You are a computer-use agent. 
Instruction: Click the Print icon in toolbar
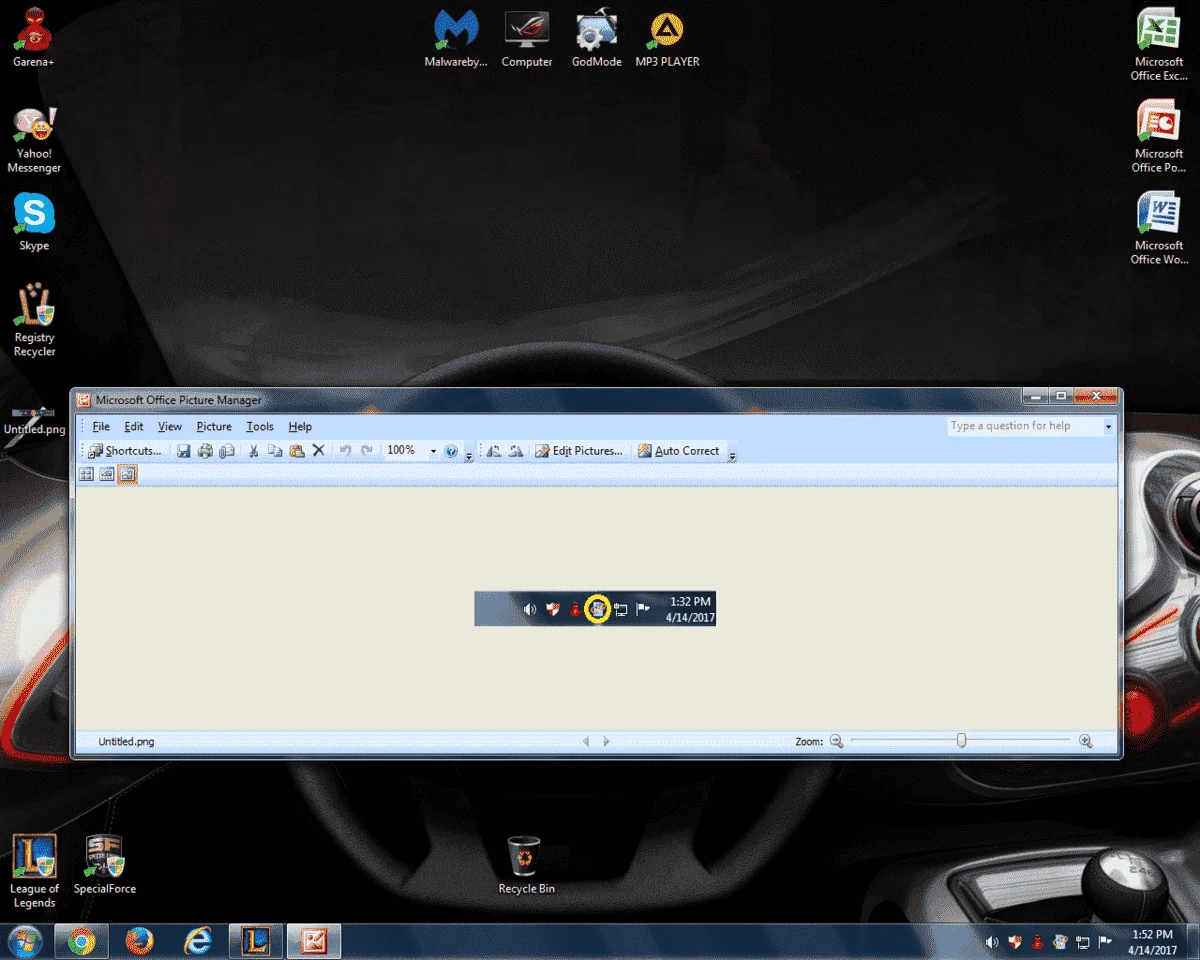205,451
